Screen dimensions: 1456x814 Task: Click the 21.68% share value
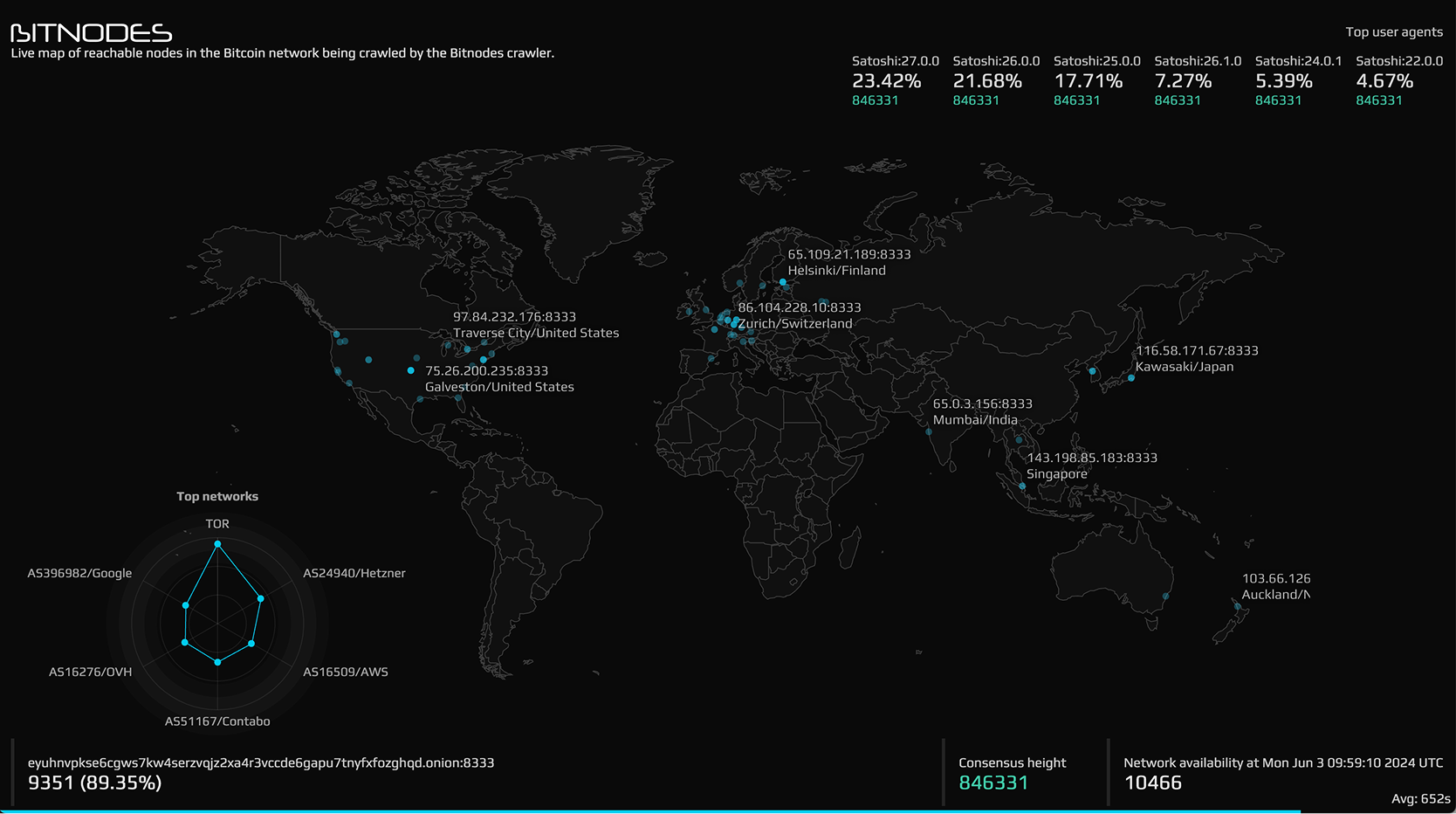(987, 81)
